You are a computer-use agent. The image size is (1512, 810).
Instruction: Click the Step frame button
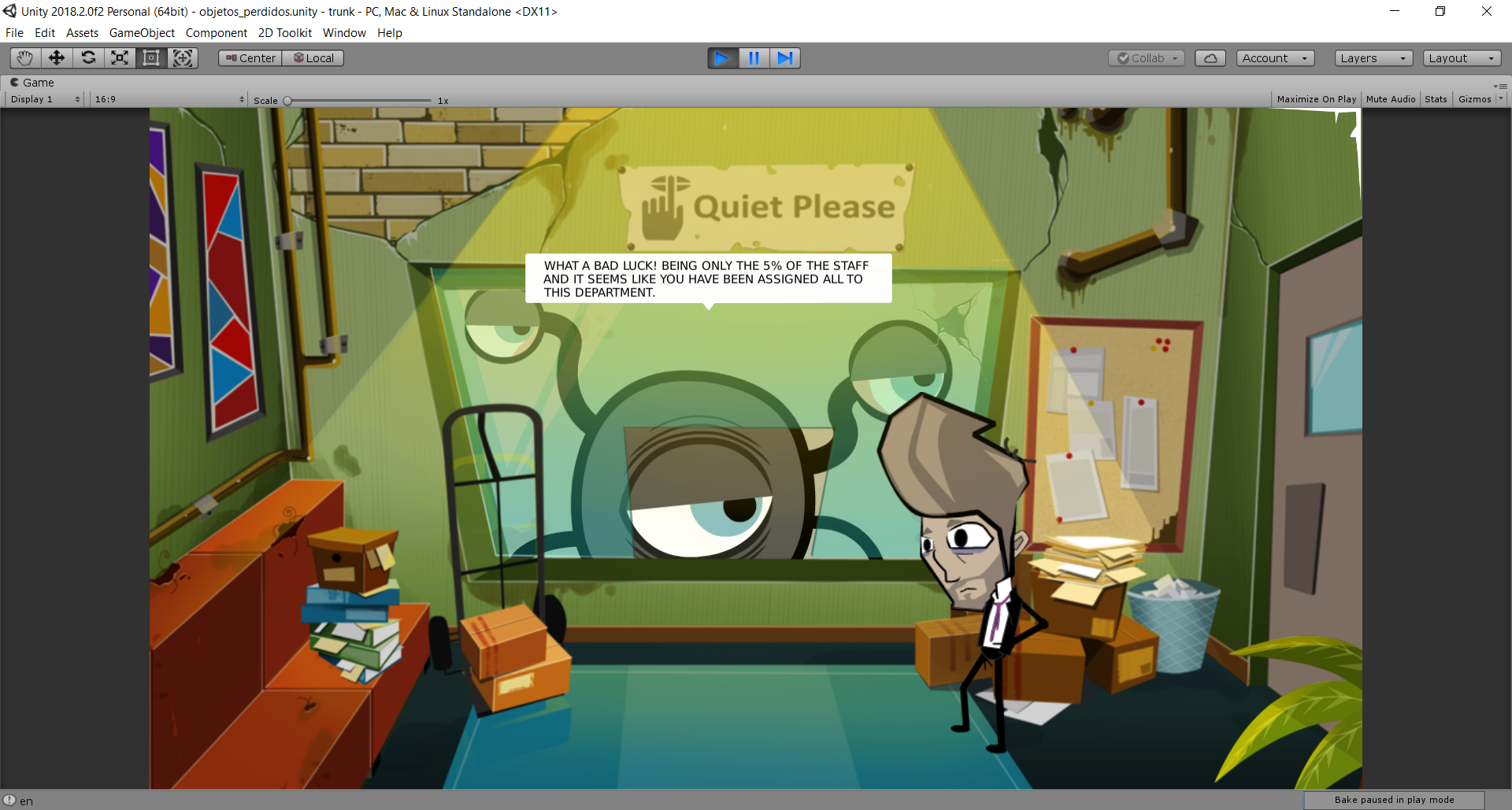tap(785, 58)
